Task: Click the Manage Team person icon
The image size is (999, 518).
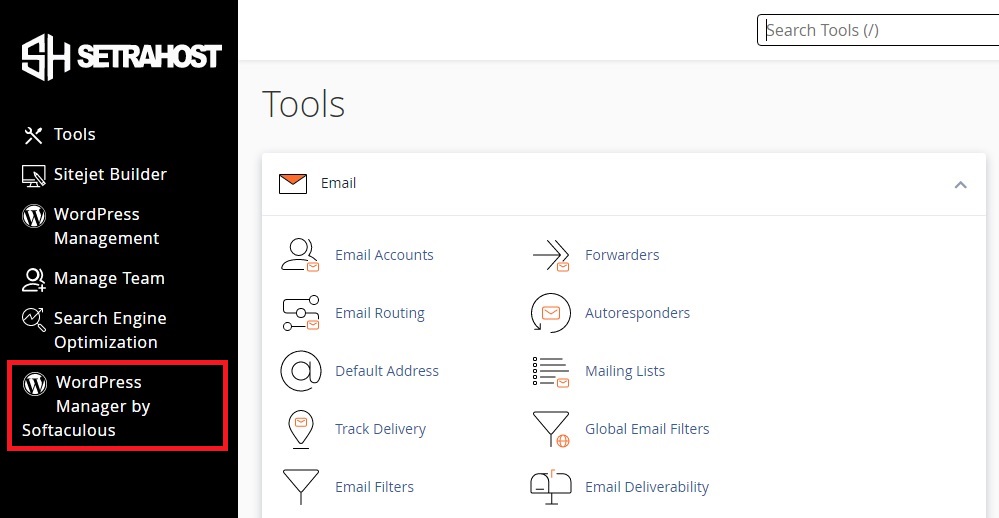Action: (x=33, y=280)
